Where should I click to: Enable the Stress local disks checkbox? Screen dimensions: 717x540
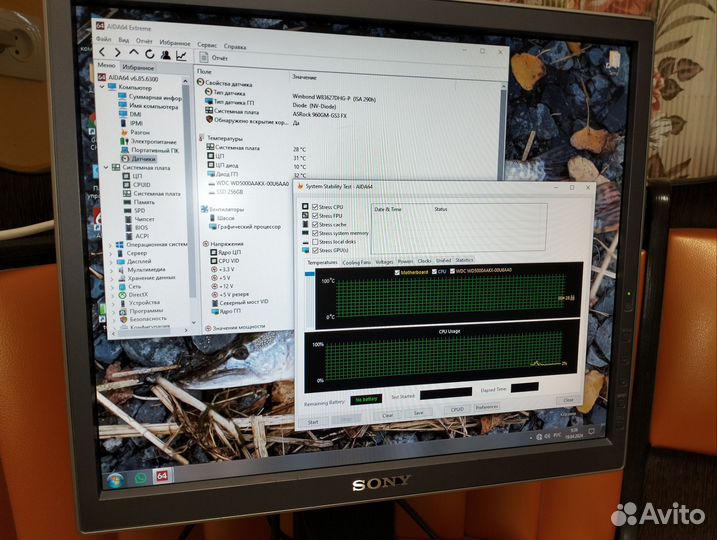click(315, 241)
